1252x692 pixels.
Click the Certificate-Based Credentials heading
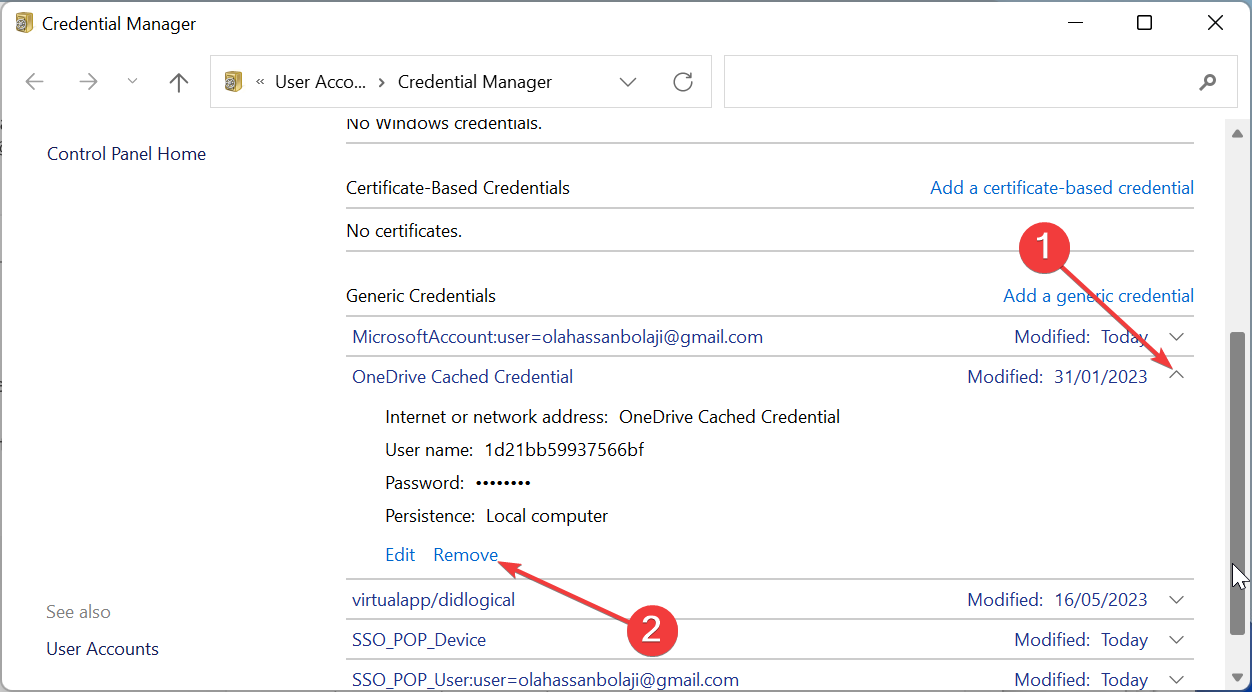pyautogui.click(x=458, y=188)
